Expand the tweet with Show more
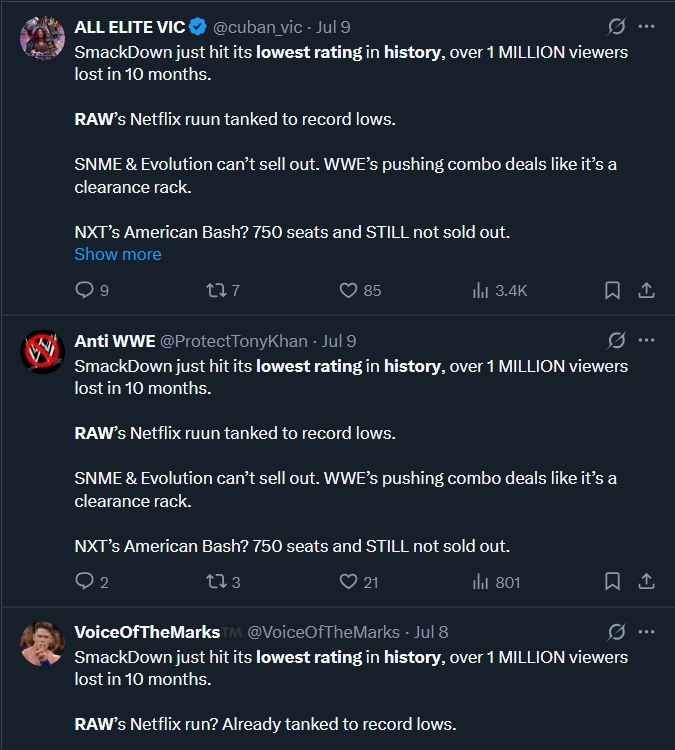This screenshot has width=675, height=750. 117,254
